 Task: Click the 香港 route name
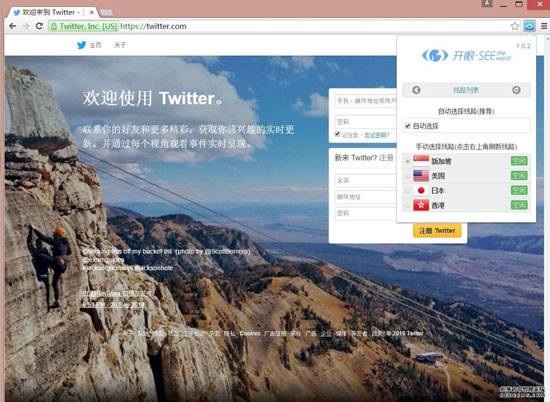tap(438, 206)
